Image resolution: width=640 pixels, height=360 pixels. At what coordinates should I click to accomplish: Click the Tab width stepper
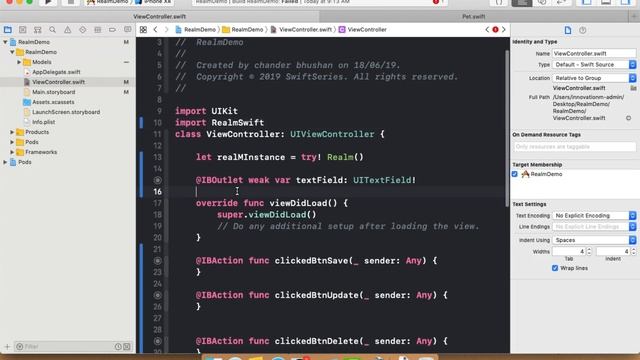pos(589,251)
